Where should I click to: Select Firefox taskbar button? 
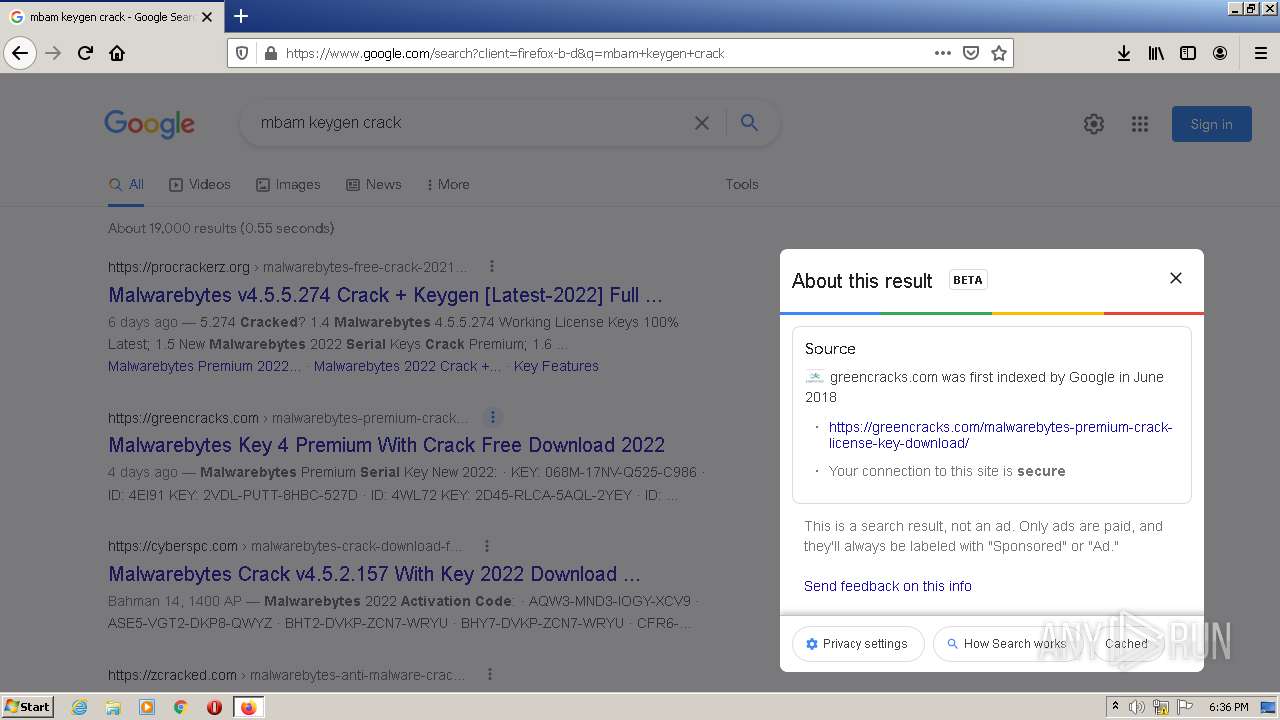click(248, 707)
